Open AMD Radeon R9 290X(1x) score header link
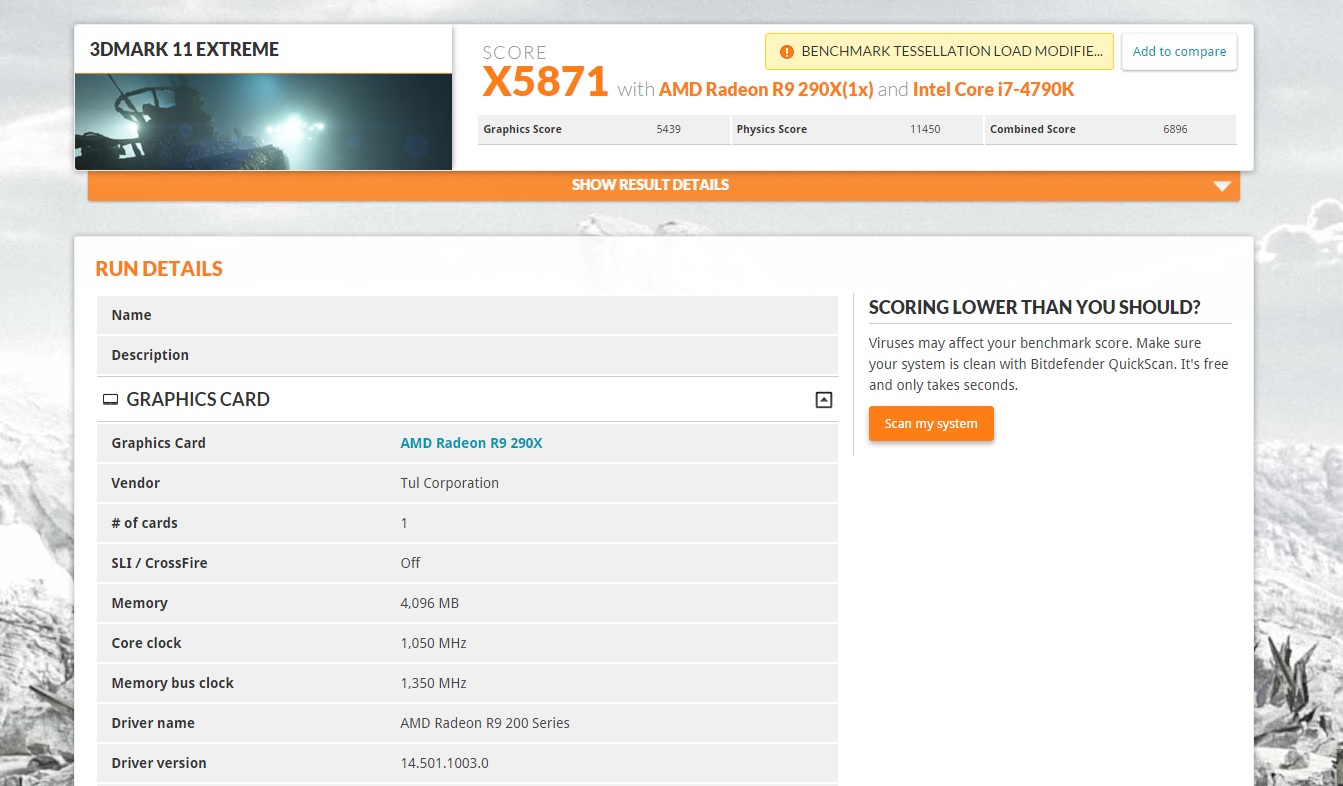The width and height of the screenshot is (1343, 786). click(x=766, y=89)
